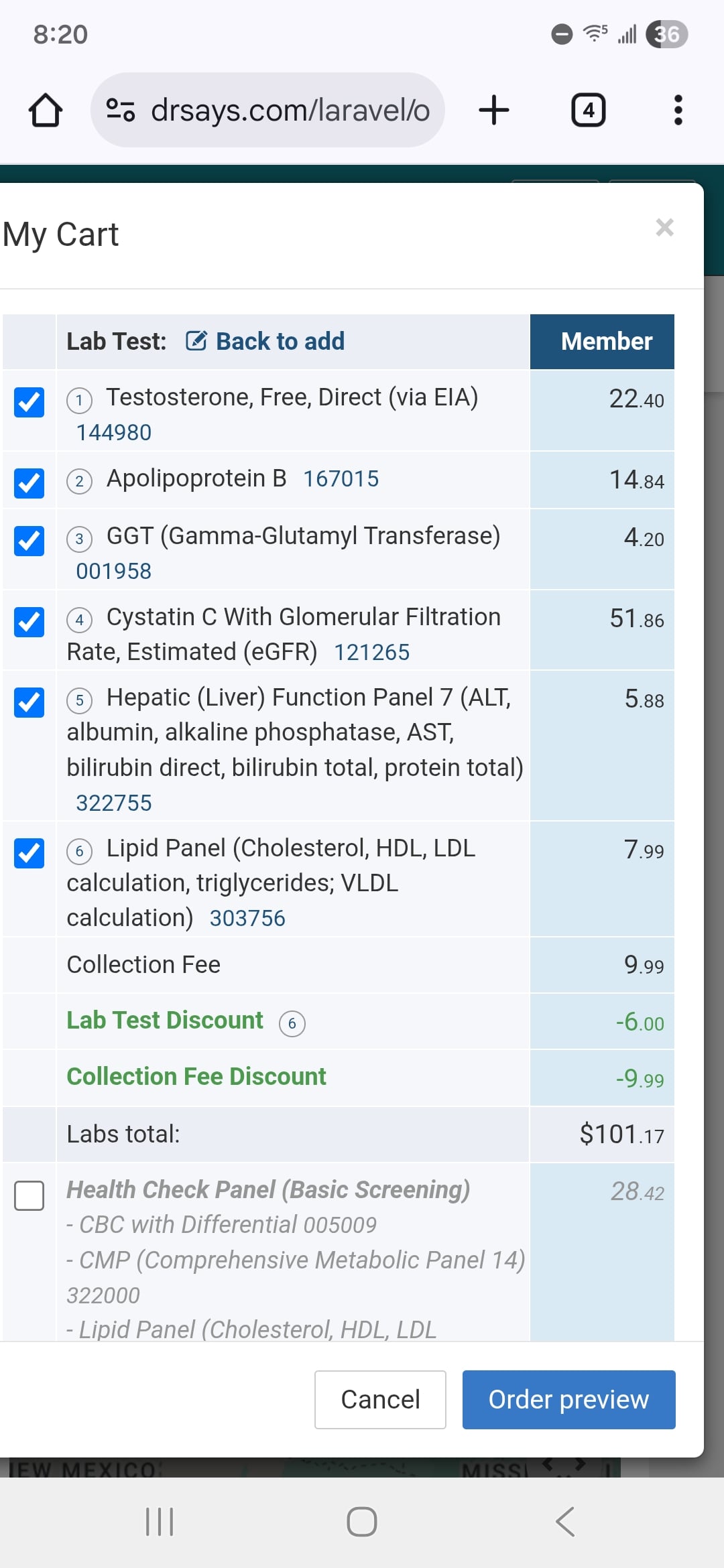Viewport: 724px width, 1568px height.
Task: Open test code 167015 link
Action: (x=341, y=479)
